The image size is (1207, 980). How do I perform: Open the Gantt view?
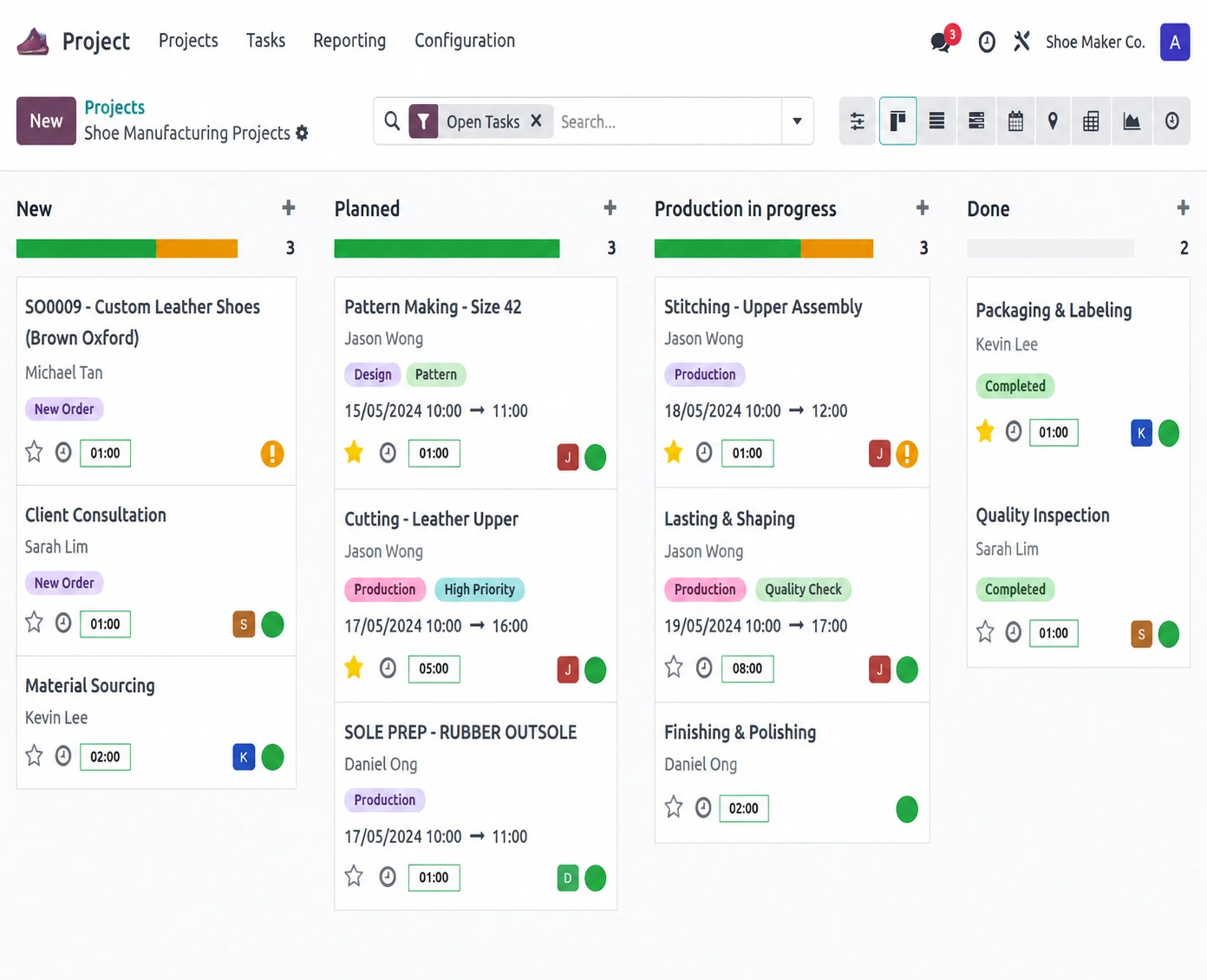point(976,121)
